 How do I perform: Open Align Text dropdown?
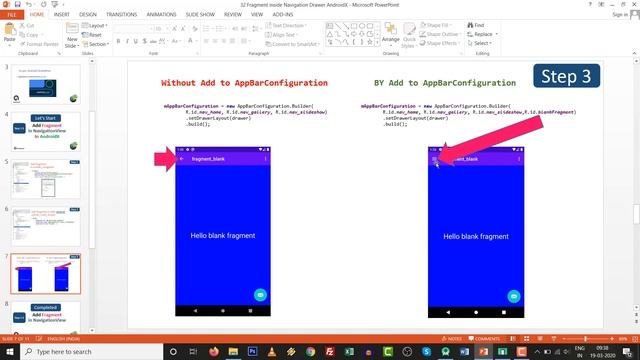(281, 35)
